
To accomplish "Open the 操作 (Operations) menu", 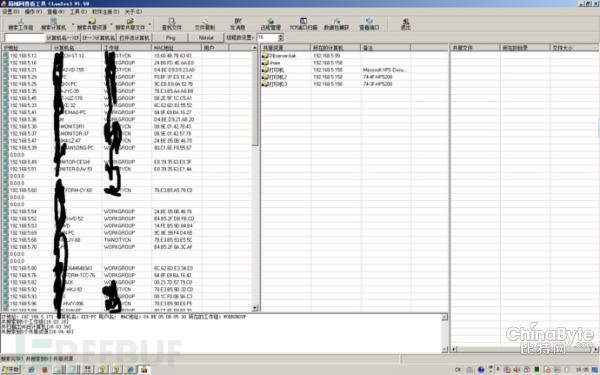I will click(x=33, y=12).
